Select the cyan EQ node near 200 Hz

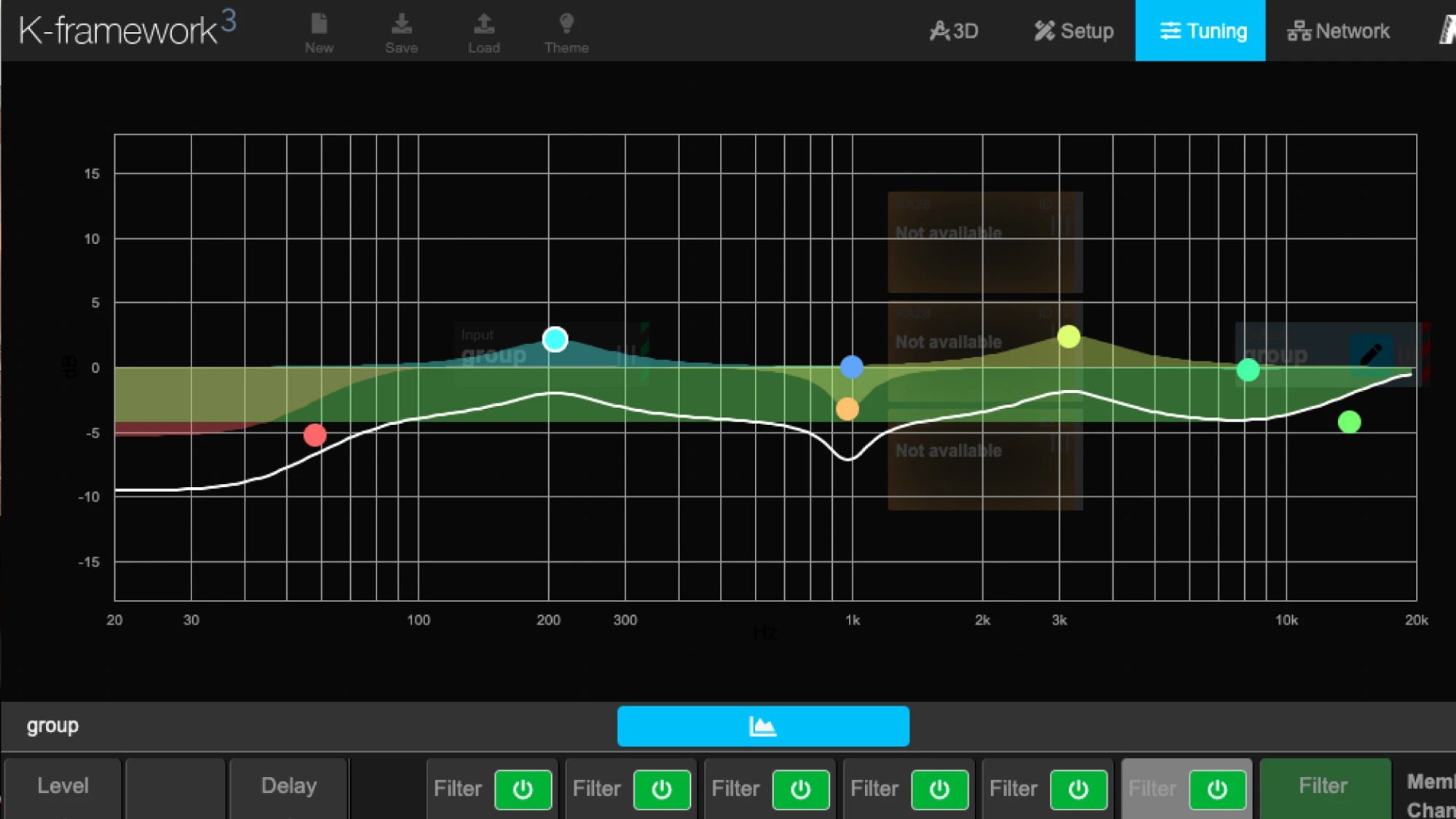click(555, 339)
